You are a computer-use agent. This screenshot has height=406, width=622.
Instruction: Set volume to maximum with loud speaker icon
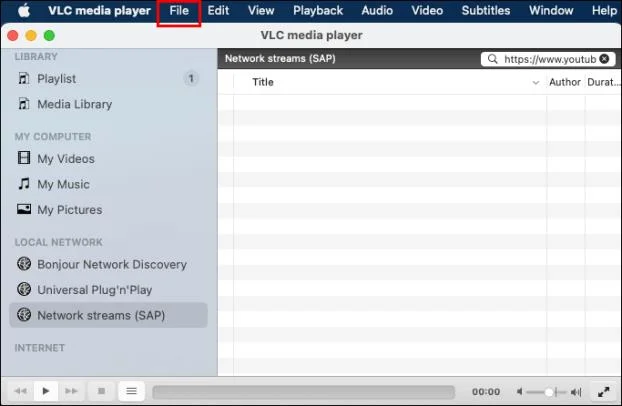pyautogui.click(x=576, y=392)
